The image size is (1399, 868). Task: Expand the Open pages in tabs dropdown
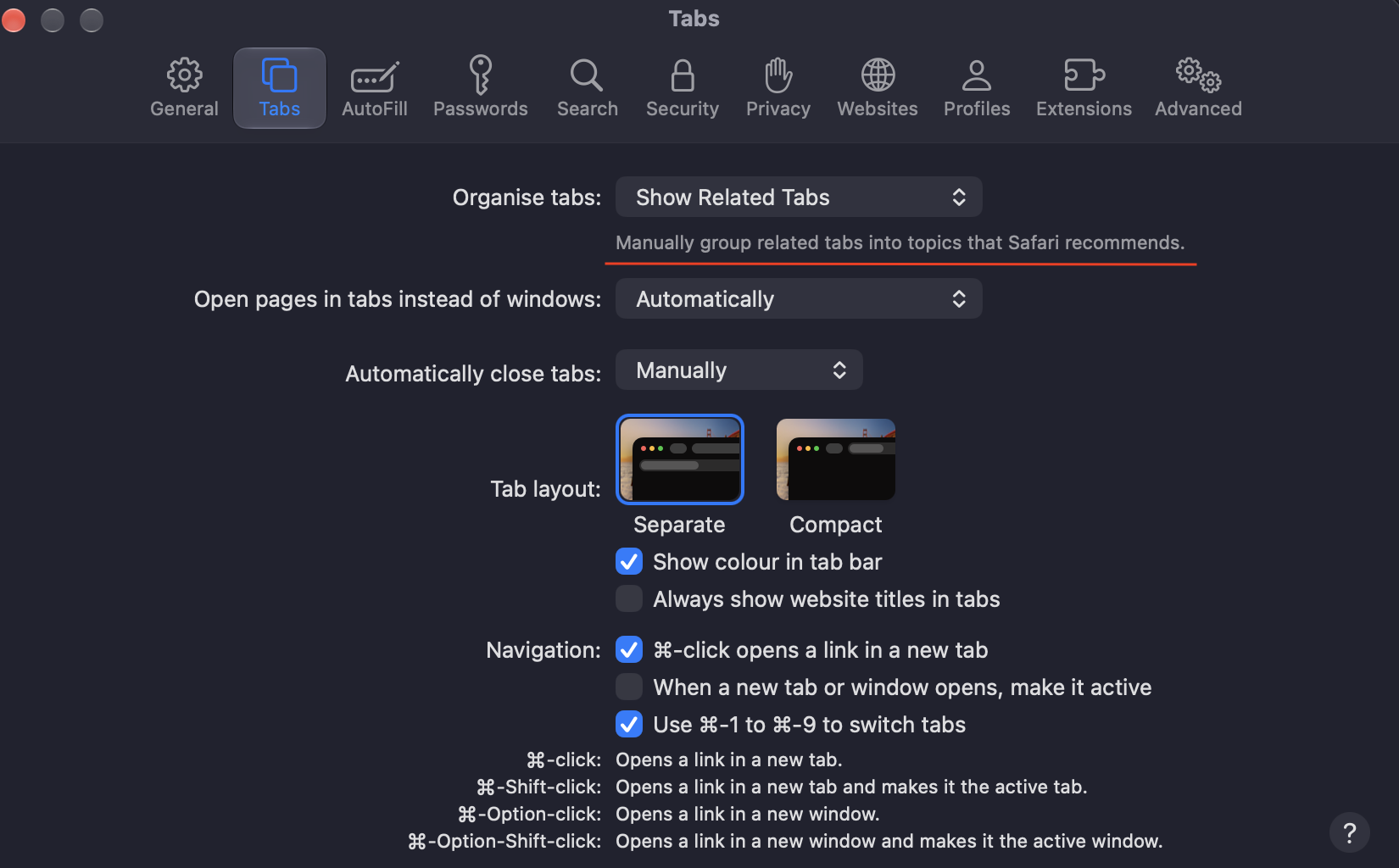[x=799, y=299]
